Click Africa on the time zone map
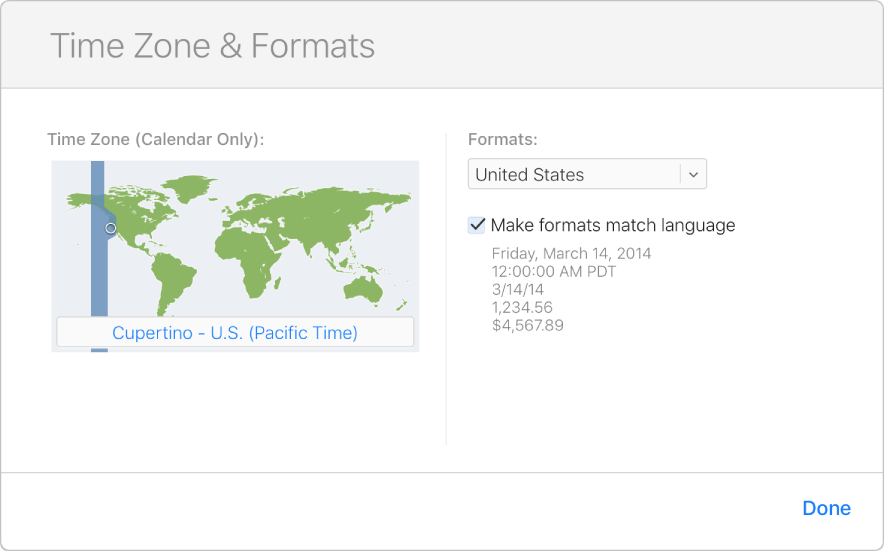Image resolution: width=886 pixels, height=551 pixels. 250,250
